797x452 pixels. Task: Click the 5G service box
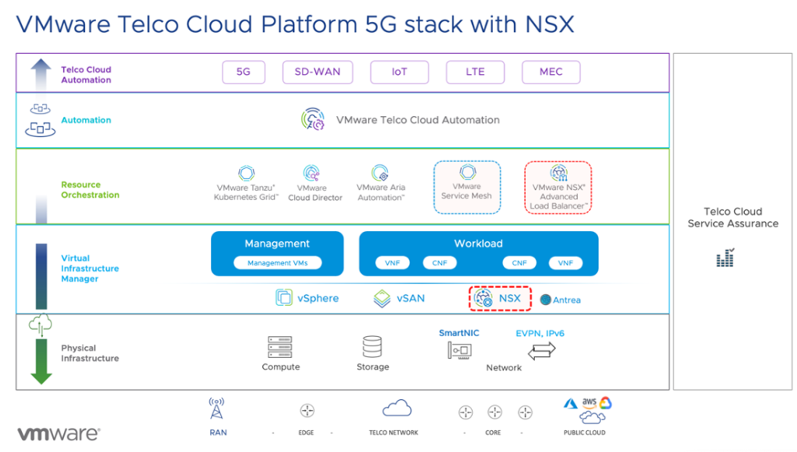pyautogui.click(x=243, y=72)
